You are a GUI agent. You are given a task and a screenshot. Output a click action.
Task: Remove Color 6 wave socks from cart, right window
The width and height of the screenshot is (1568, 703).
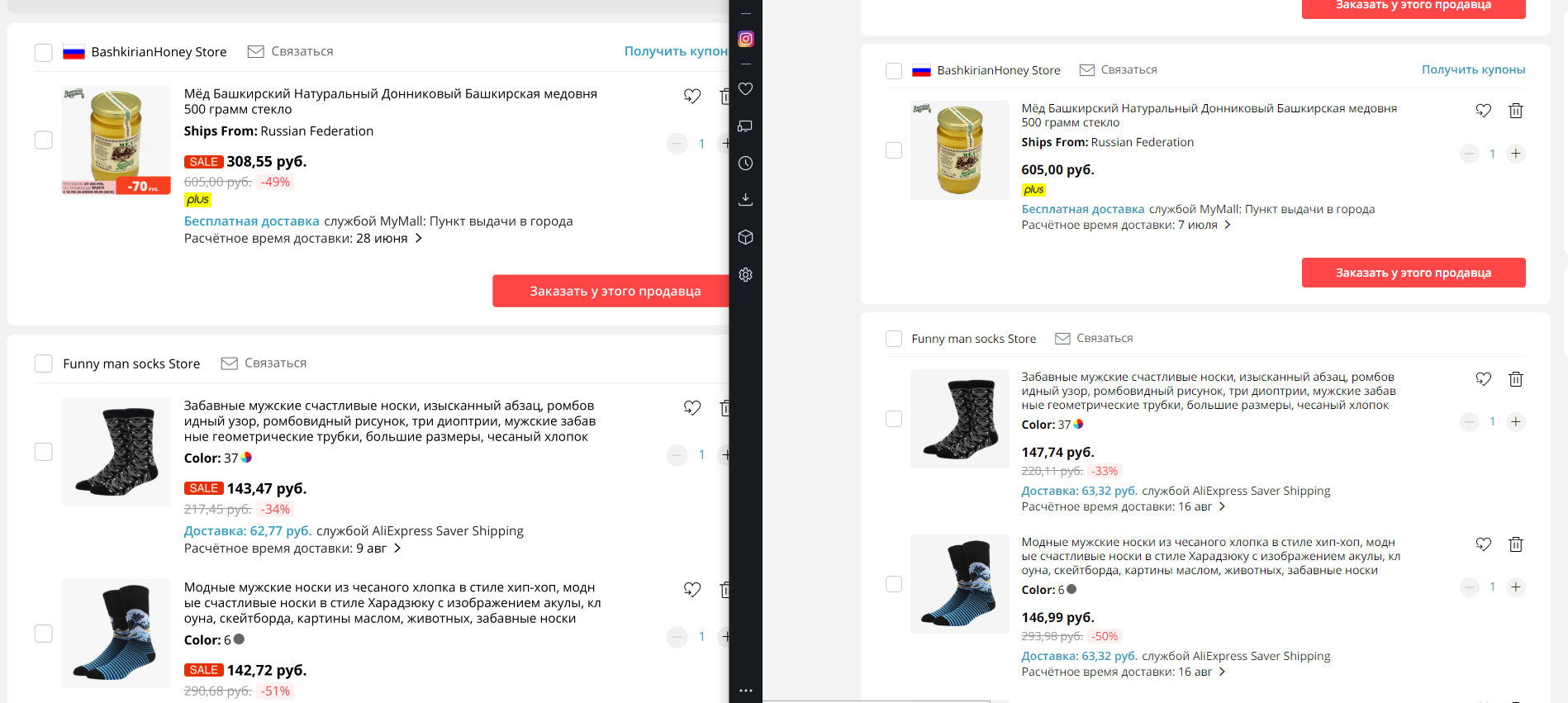point(1516,544)
